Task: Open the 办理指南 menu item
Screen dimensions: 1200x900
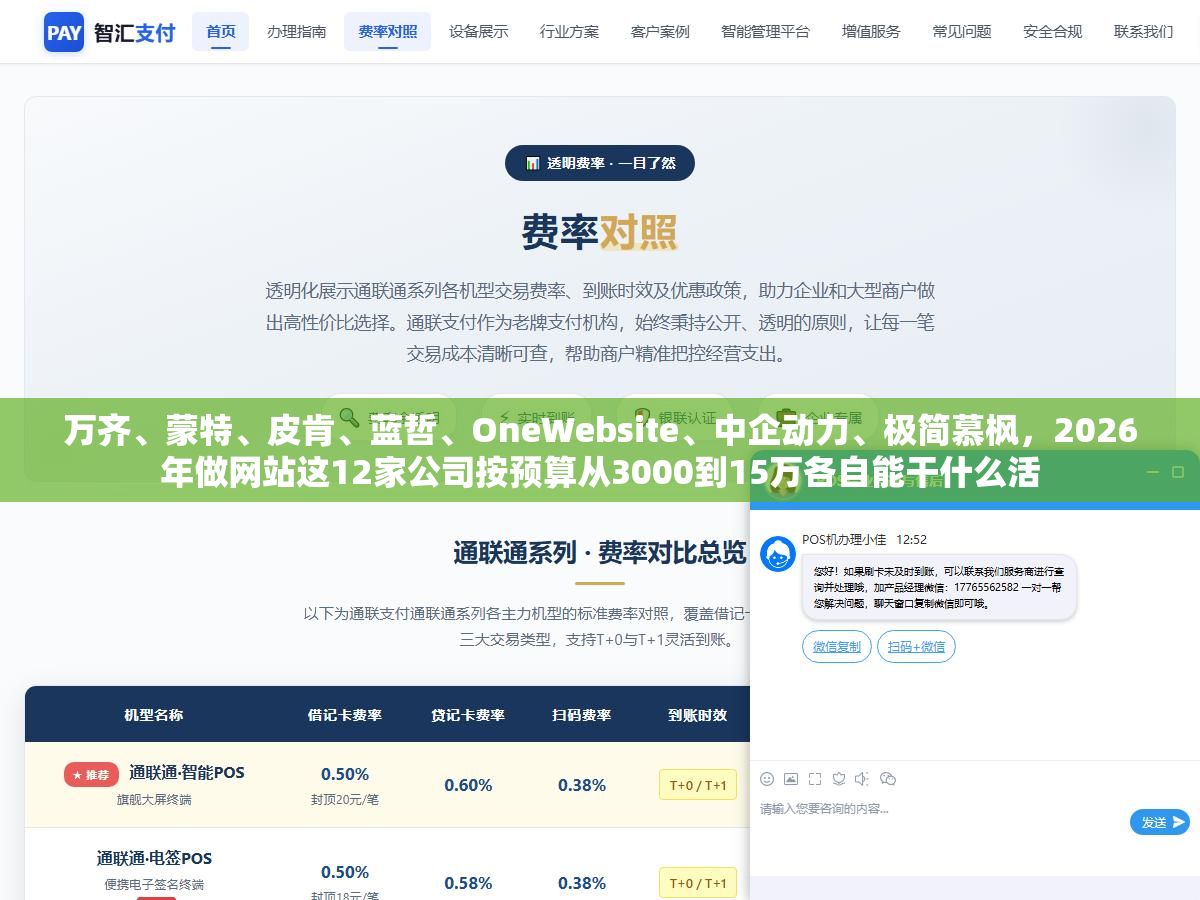Action: point(296,32)
